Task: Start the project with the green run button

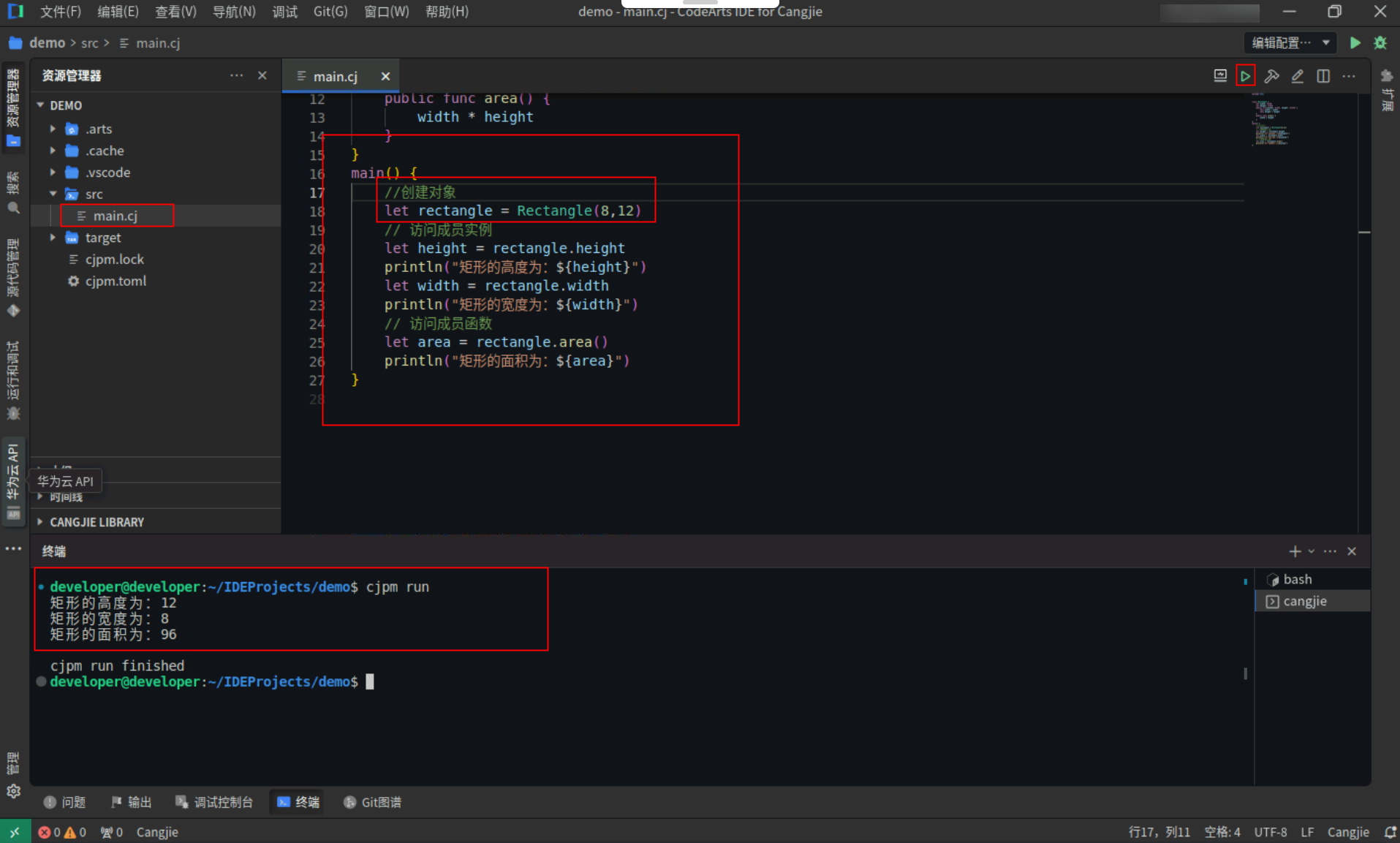Action: 1355,43
